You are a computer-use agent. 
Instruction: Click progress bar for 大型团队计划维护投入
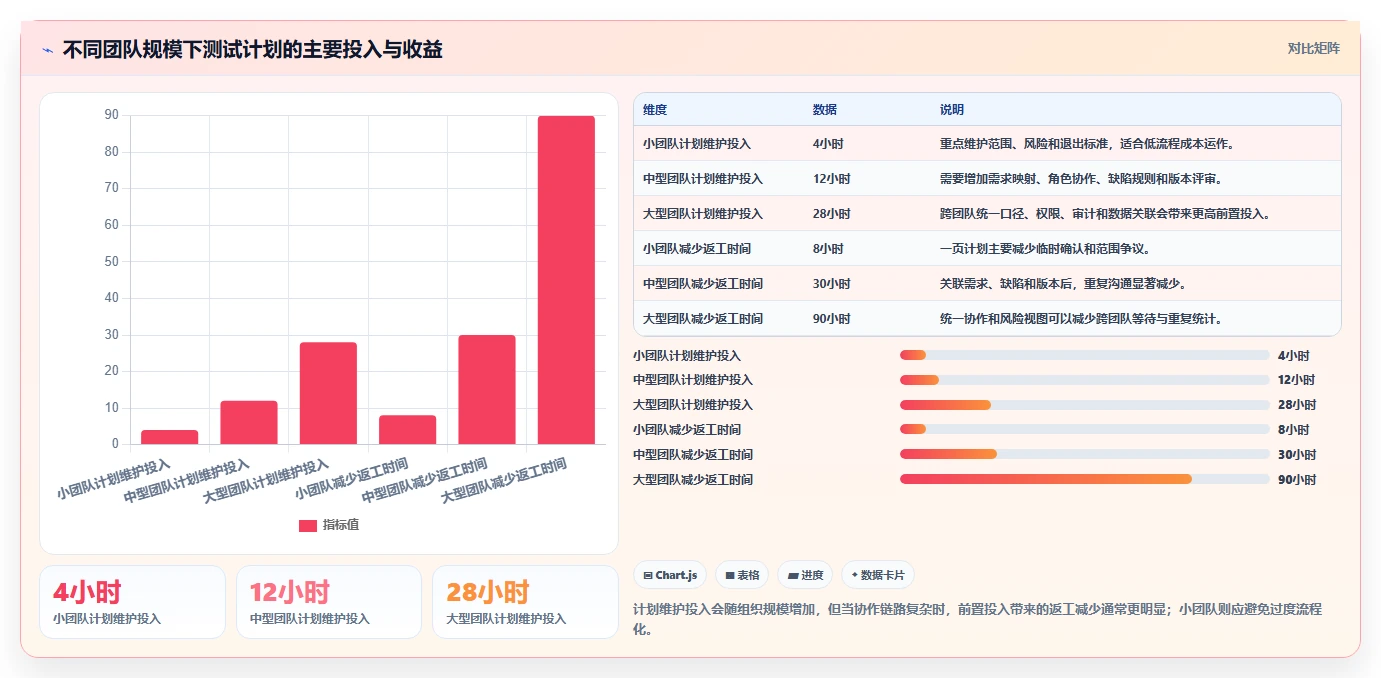tap(1084, 405)
